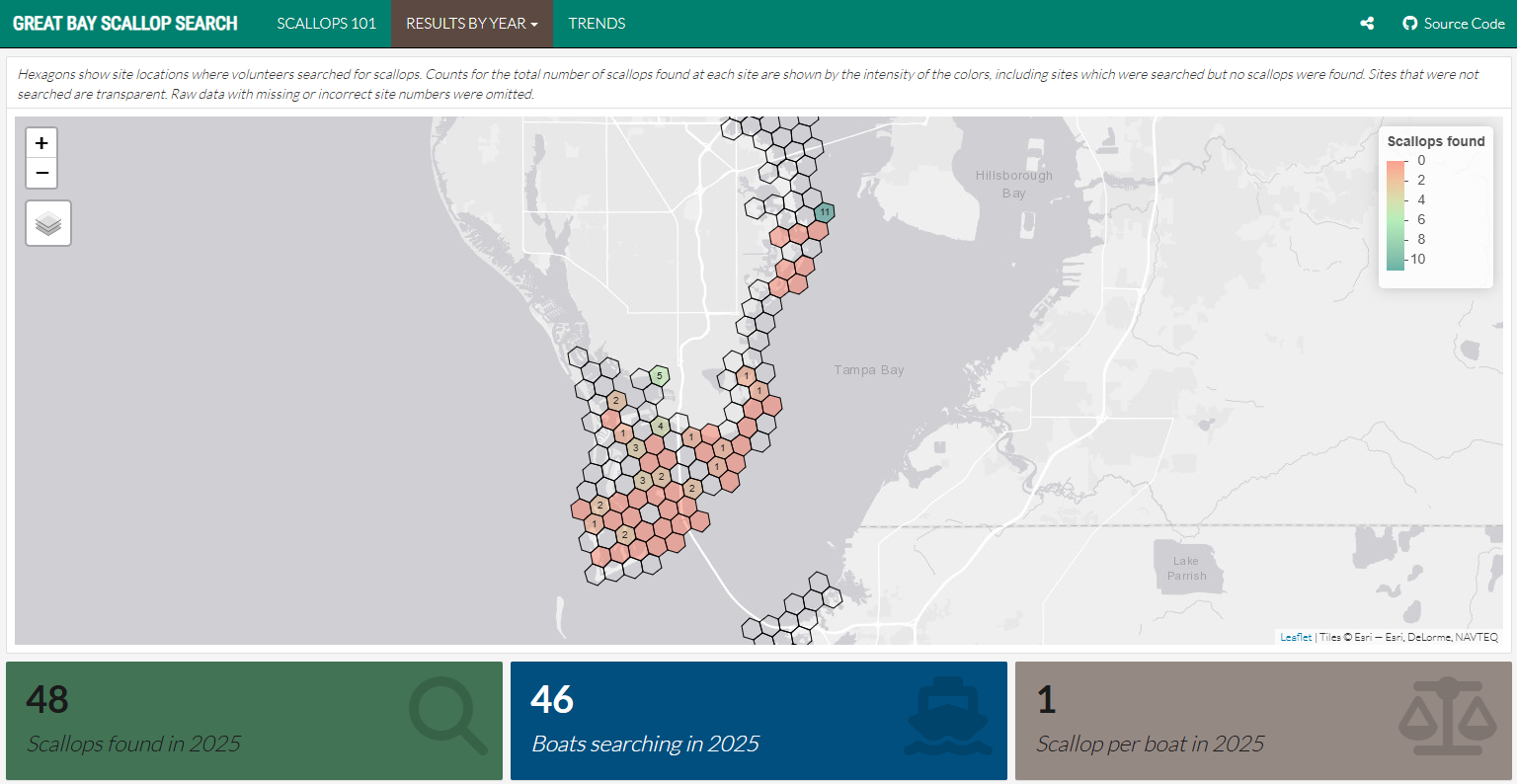This screenshot has width=1517, height=784.
Task: Click the Great Bay Scallop Search title
Action: [125, 24]
